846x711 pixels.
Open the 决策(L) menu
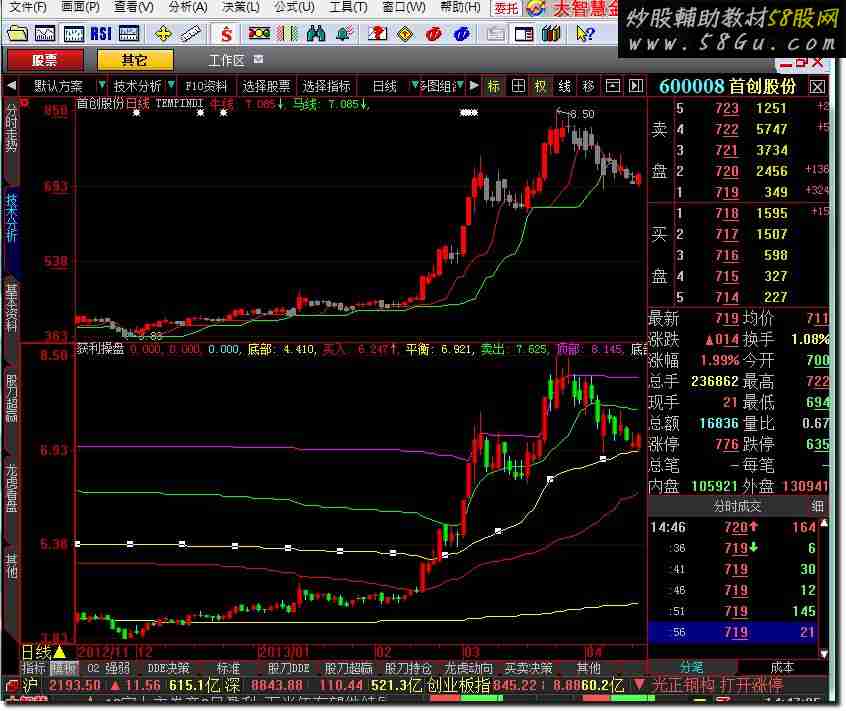241,8
